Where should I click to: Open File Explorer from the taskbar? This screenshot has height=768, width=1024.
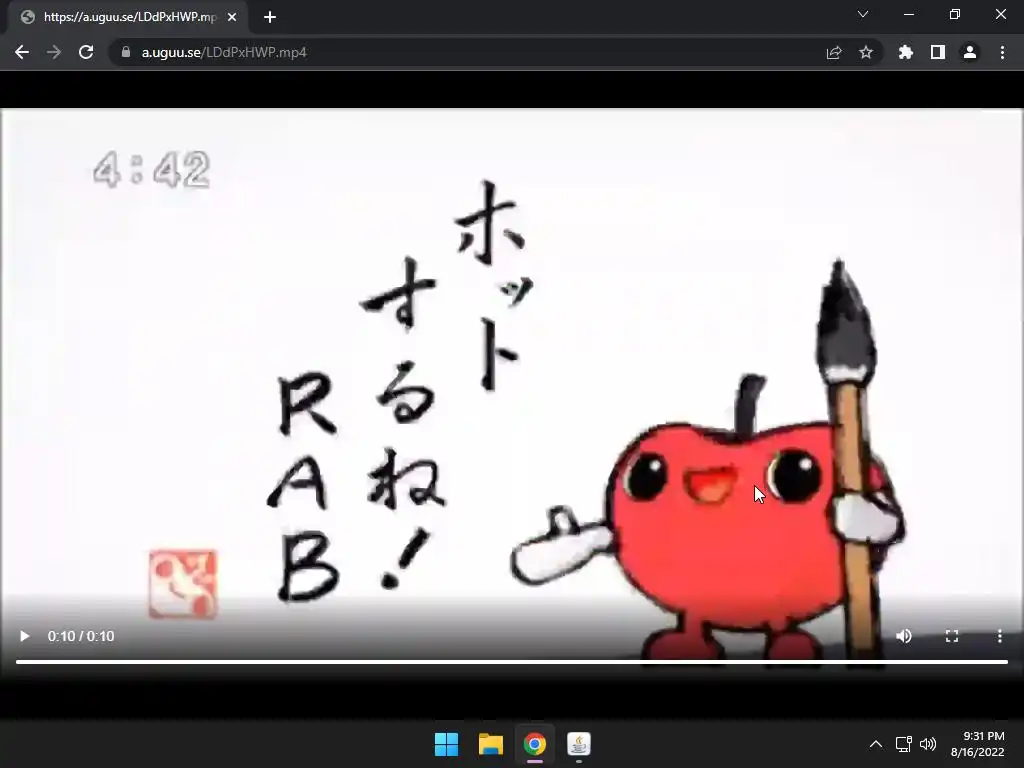[490, 744]
